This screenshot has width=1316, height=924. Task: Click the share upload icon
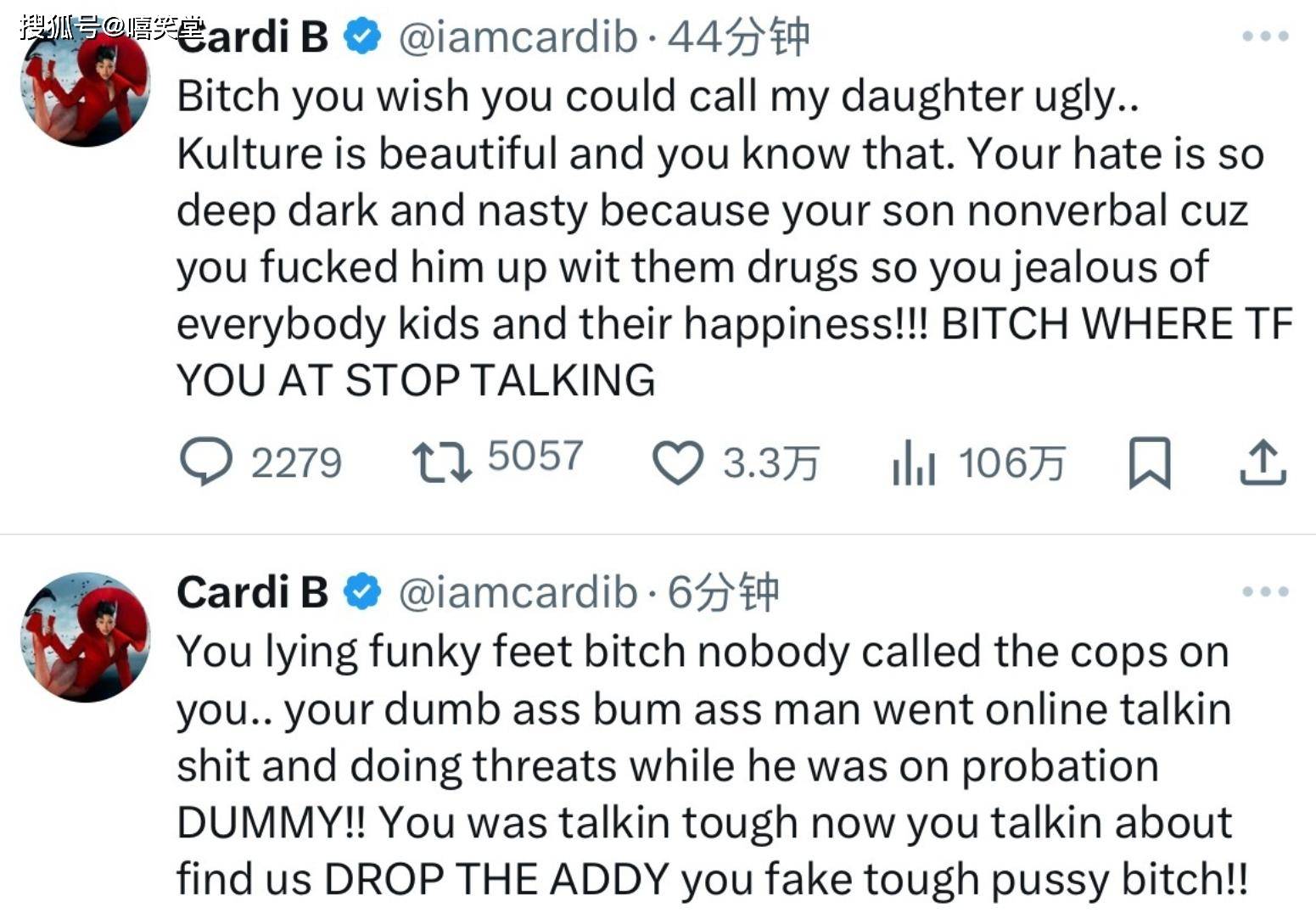[1263, 463]
